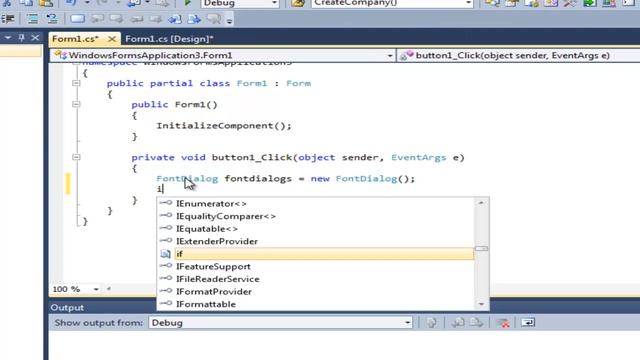The width and height of the screenshot is (640, 360).
Task: Click InitializeComponent(); in the code
Action: click(224, 126)
